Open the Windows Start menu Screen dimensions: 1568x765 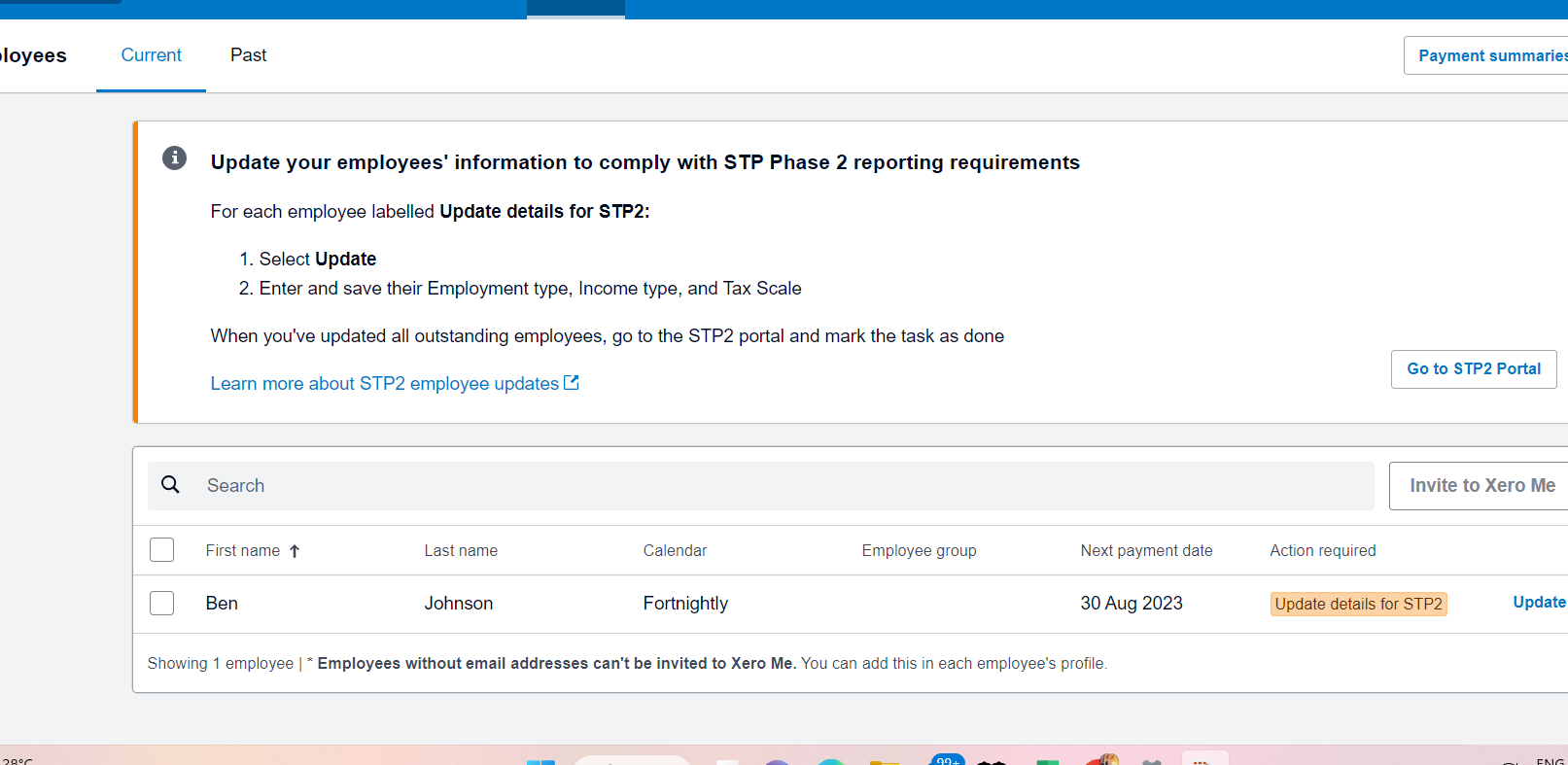540,761
